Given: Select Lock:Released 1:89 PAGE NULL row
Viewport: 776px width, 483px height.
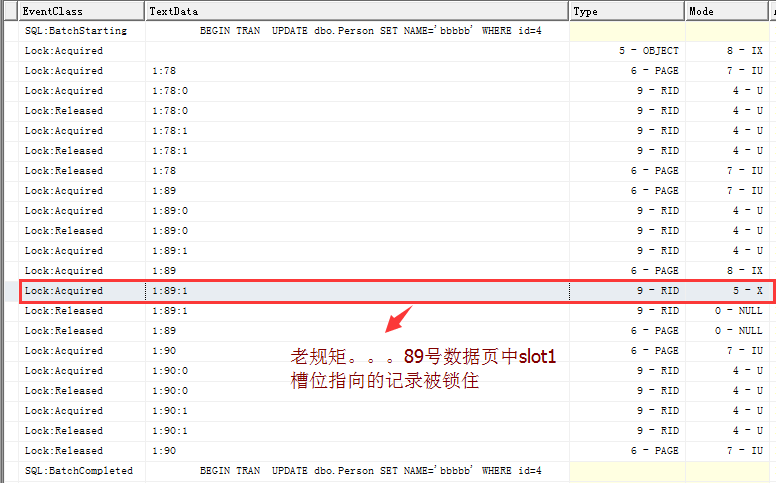Looking at the screenshot, I should [x=394, y=331].
